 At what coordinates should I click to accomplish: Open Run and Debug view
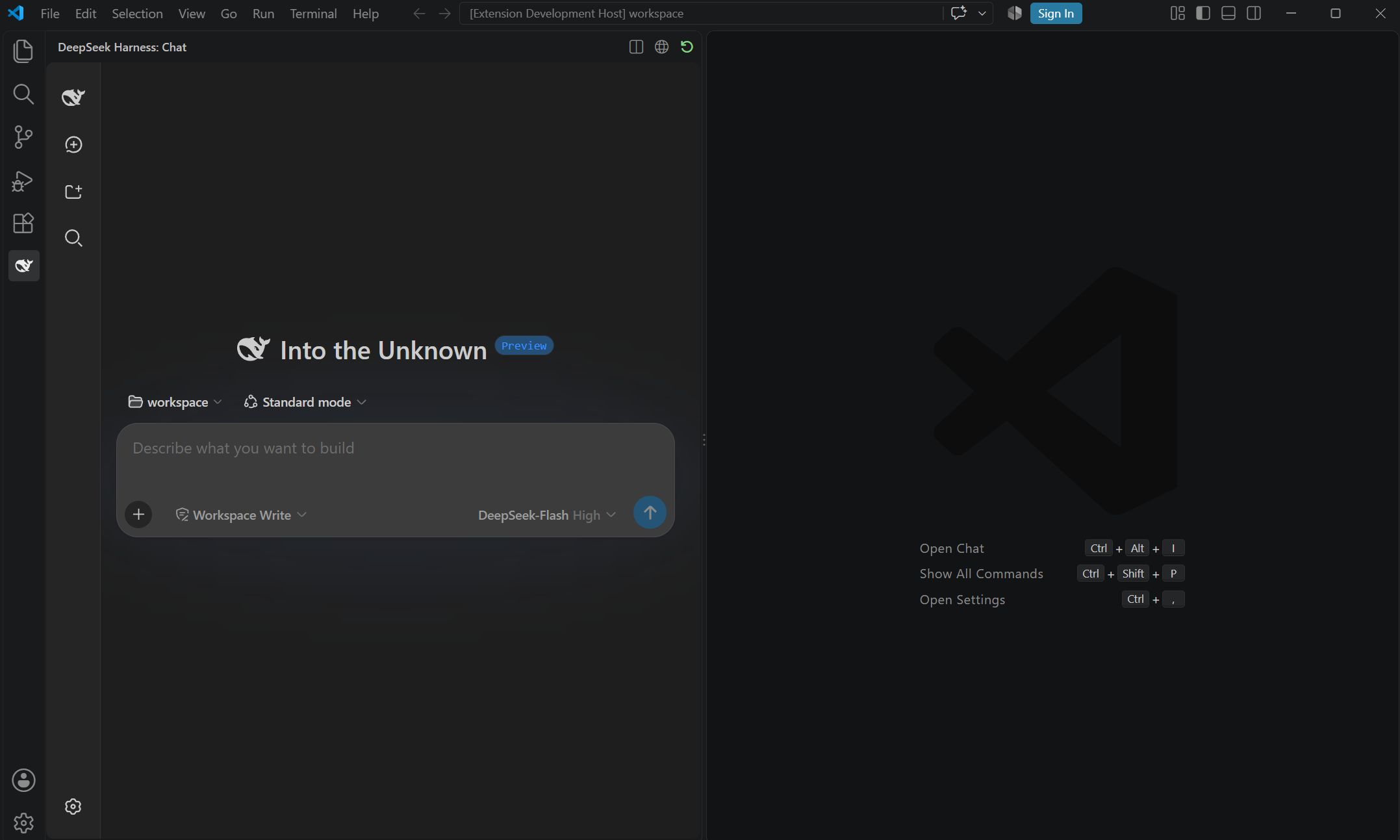23,181
